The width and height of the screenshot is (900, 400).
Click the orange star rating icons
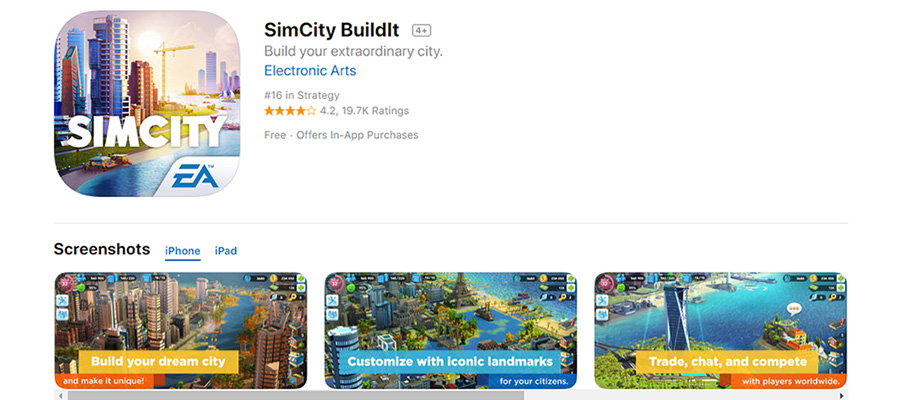290,111
